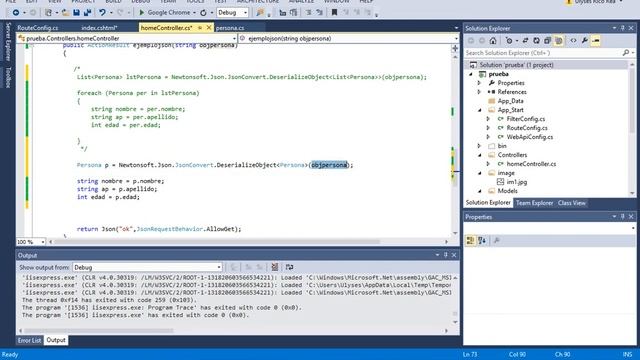Toggle pin on the homeController.cs tab
This screenshot has width=640, height=360.
(200, 27)
